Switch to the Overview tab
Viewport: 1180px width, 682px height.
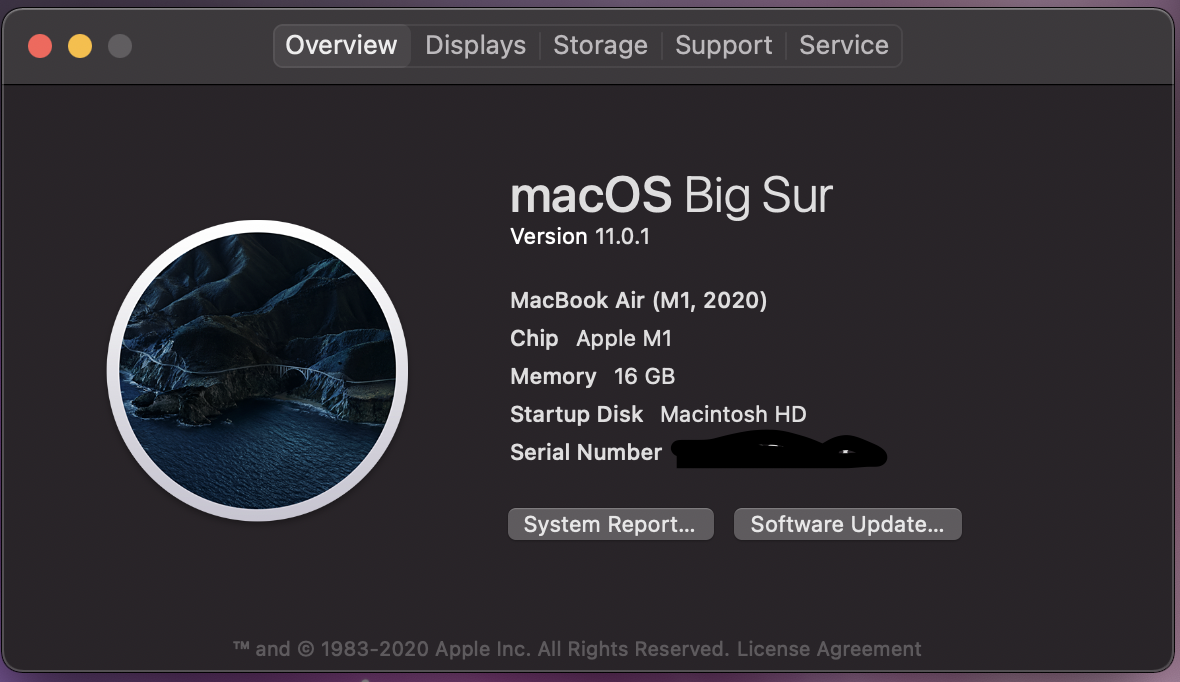[341, 46]
